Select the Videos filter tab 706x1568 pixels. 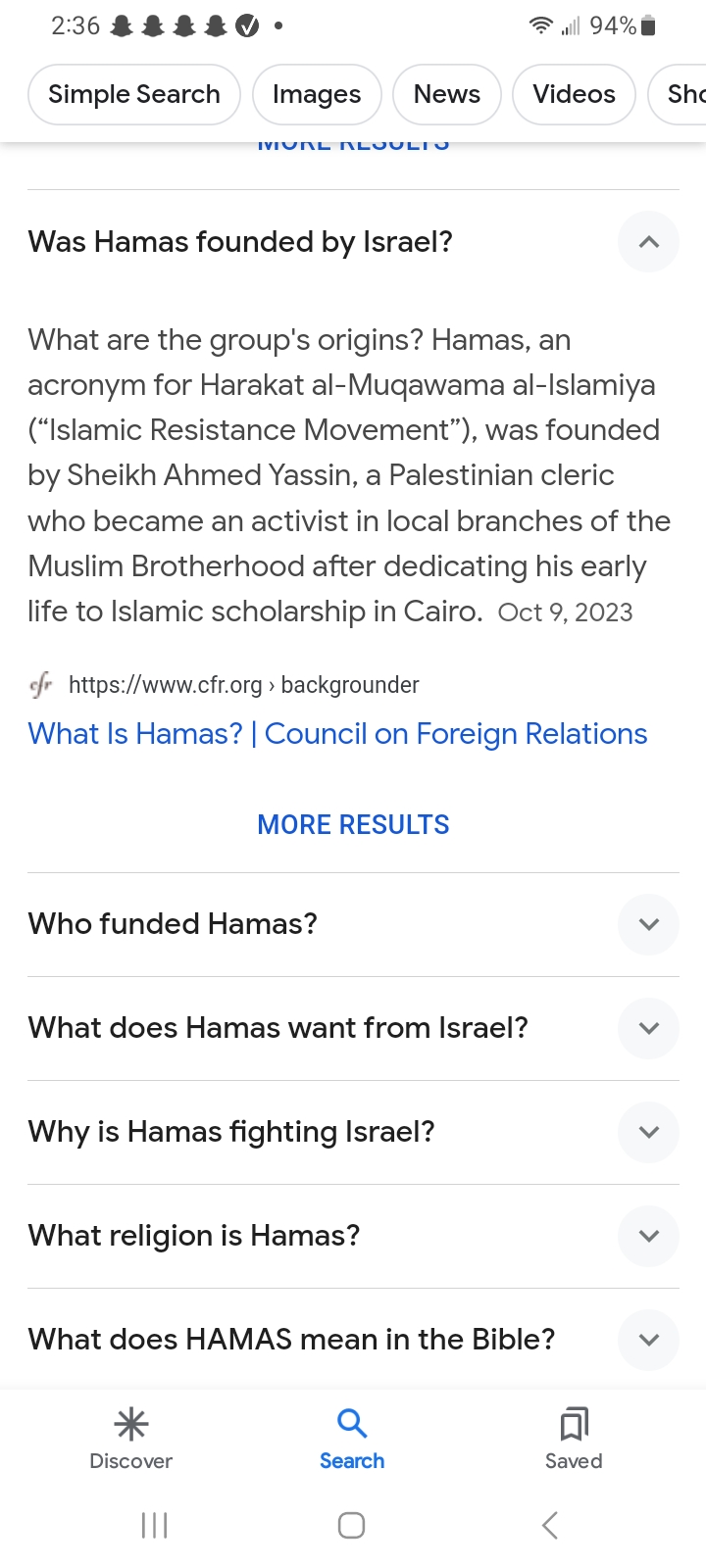coord(574,94)
